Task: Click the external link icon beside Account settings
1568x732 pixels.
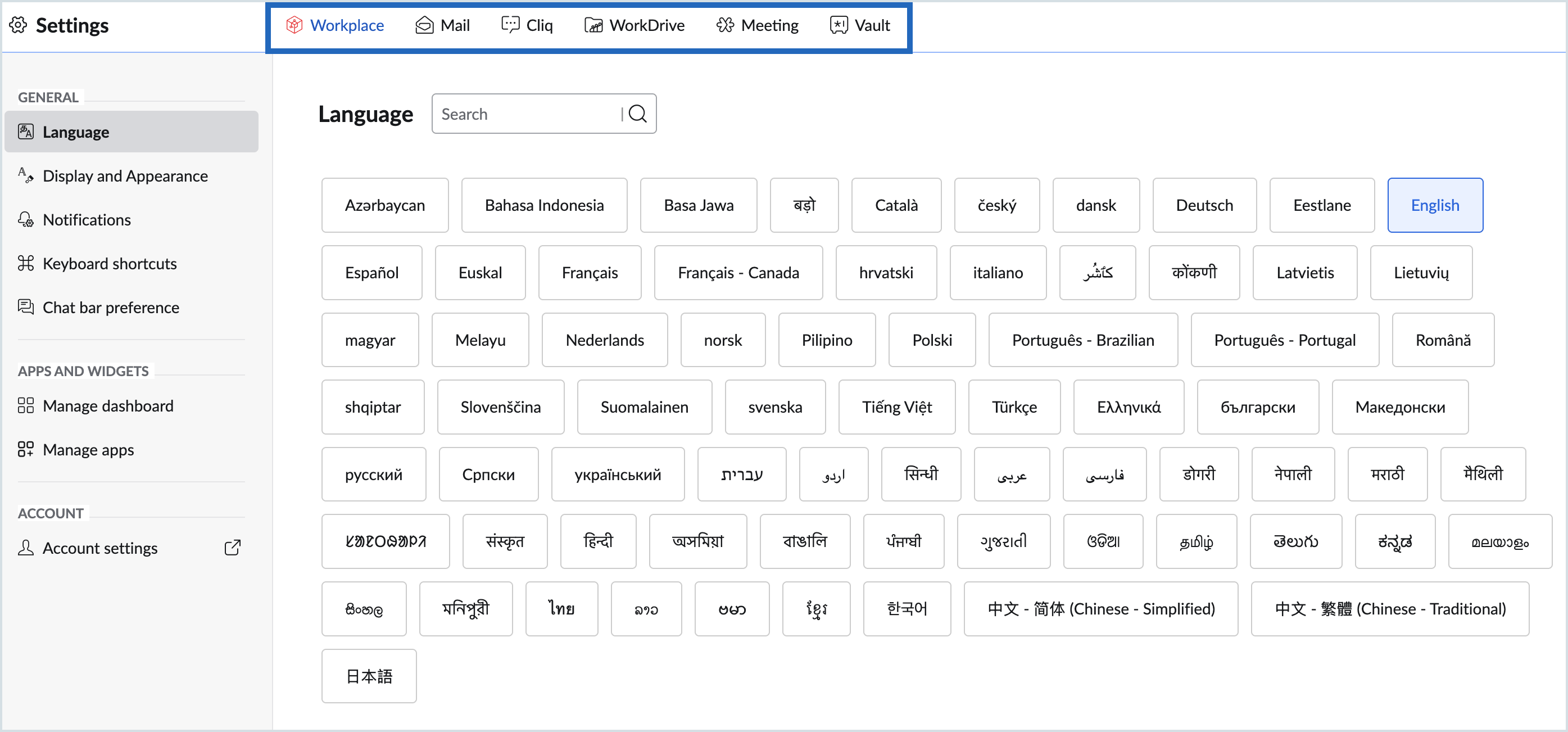Action: [233, 548]
